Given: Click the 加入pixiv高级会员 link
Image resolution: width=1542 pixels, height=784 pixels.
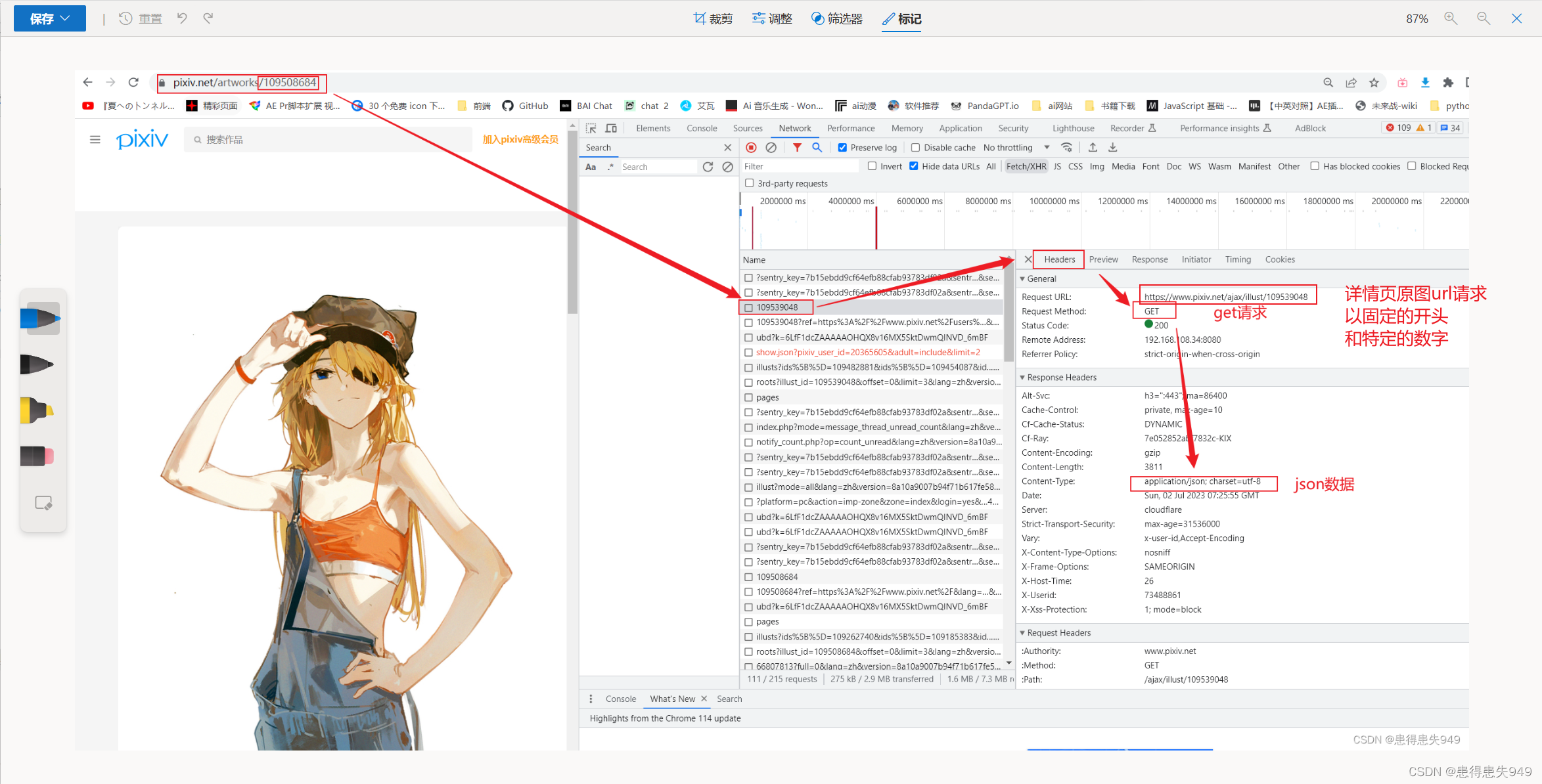Looking at the screenshot, I should coord(520,139).
